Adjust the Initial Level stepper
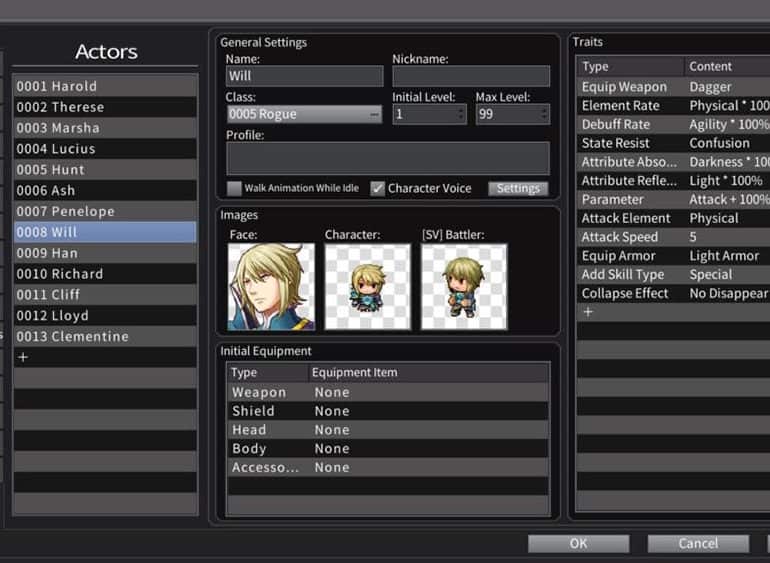The height and width of the screenshot is (563, 770). pos(461,114)
